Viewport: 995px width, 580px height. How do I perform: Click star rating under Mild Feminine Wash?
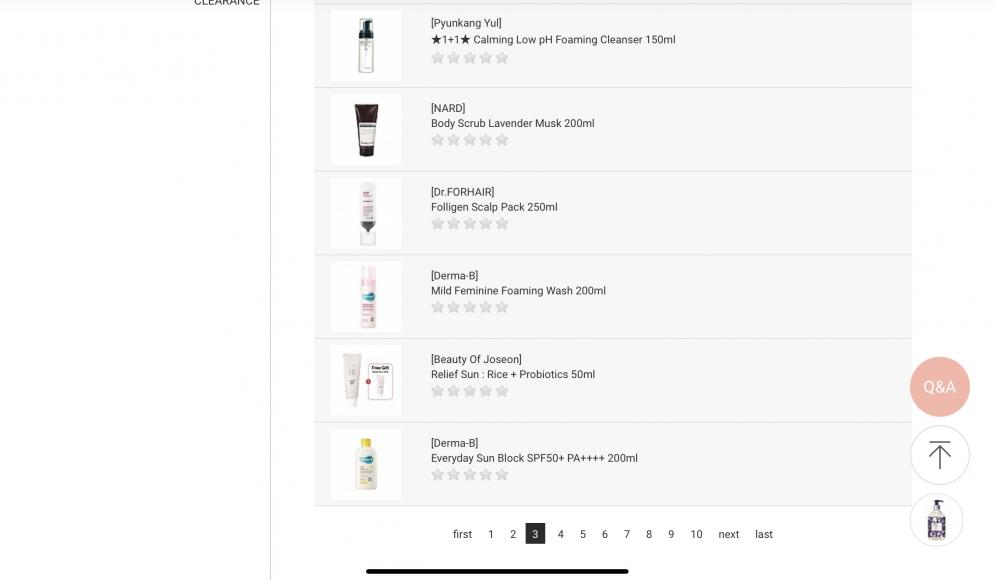[x=470, y=307]
